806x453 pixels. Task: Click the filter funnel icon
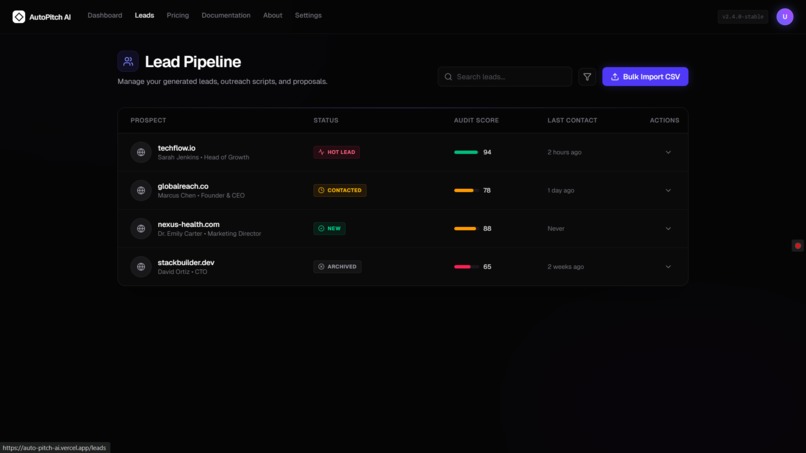click(587, 77)
